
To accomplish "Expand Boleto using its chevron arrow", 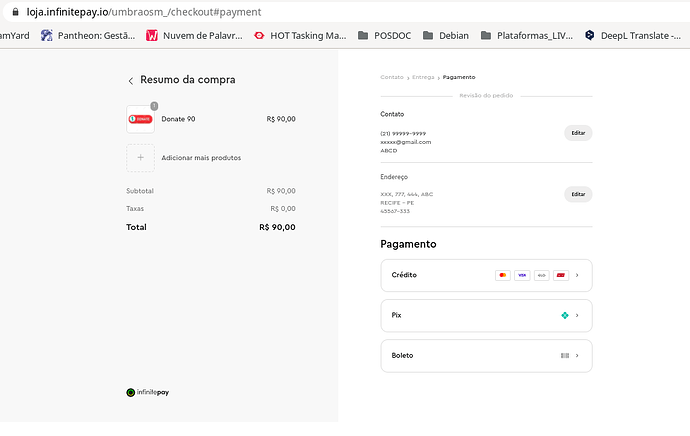I will 577,355.
